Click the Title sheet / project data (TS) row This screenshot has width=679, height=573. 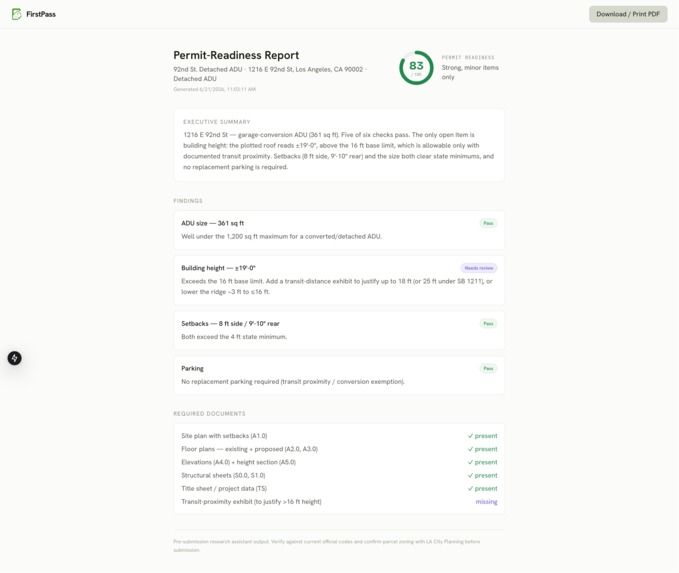(339, 489)
